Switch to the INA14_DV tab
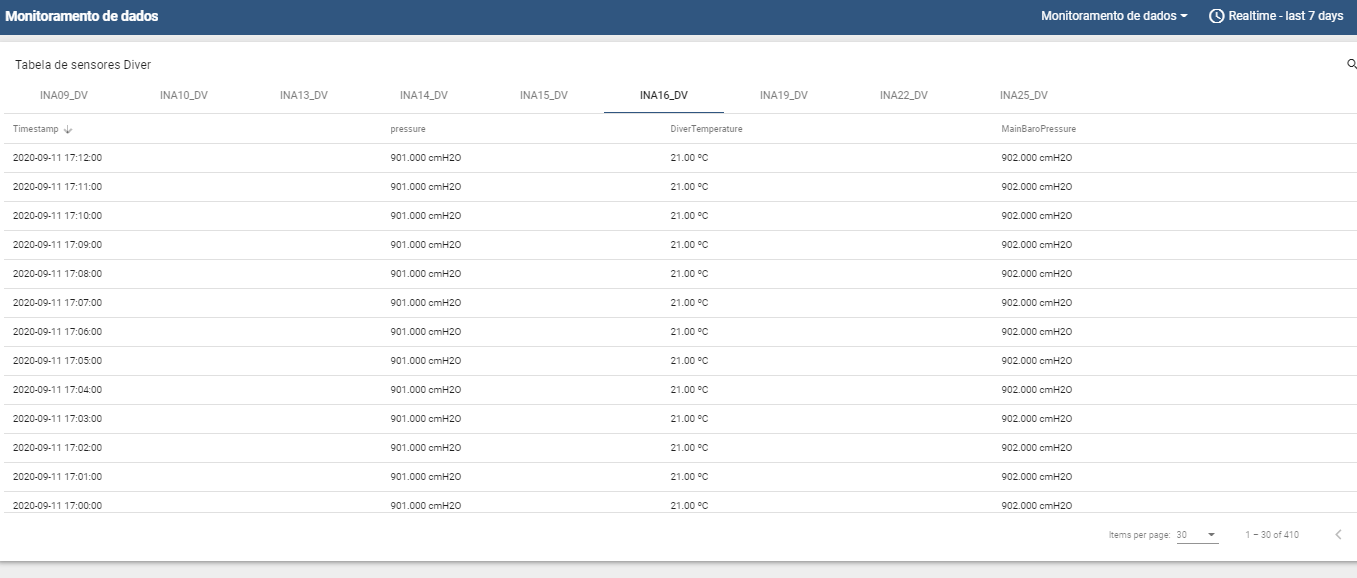1357x578 pixels. tap(424, 96)
